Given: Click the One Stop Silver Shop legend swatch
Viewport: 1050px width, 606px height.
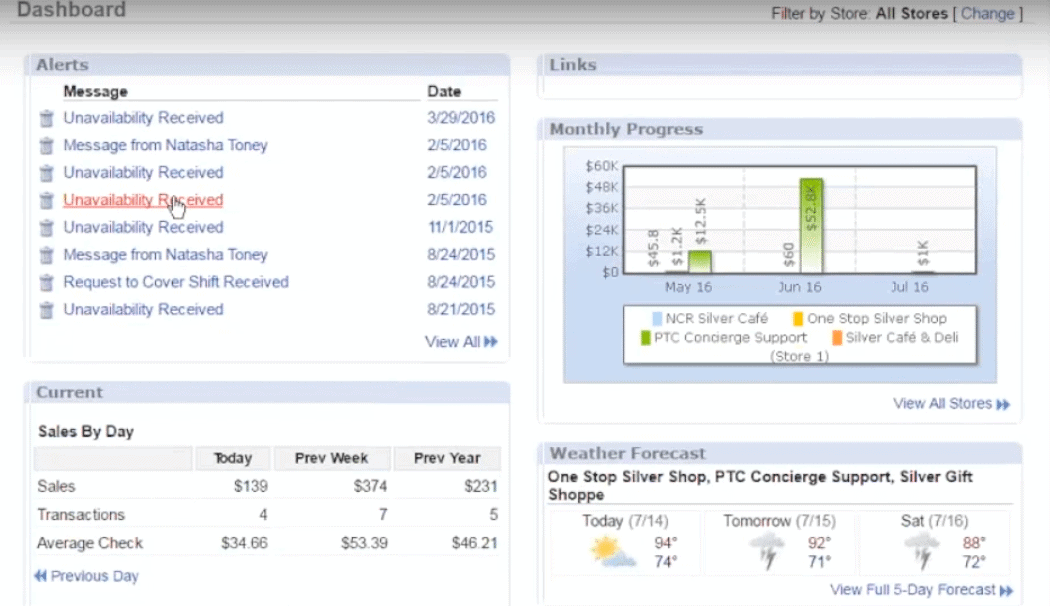Looking at the screenshot, I should [x=798, y=319].
